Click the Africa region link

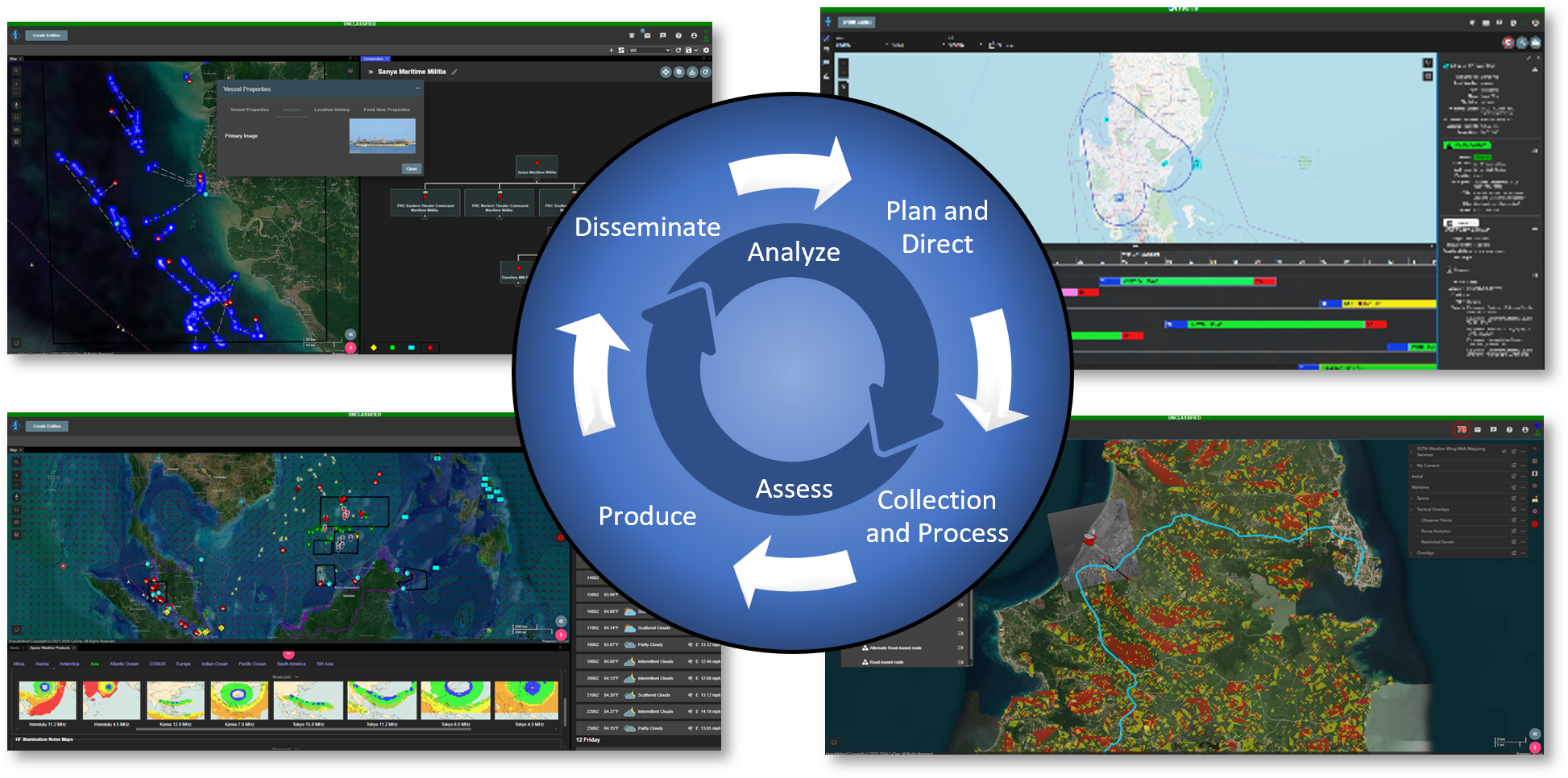(19, 664)
